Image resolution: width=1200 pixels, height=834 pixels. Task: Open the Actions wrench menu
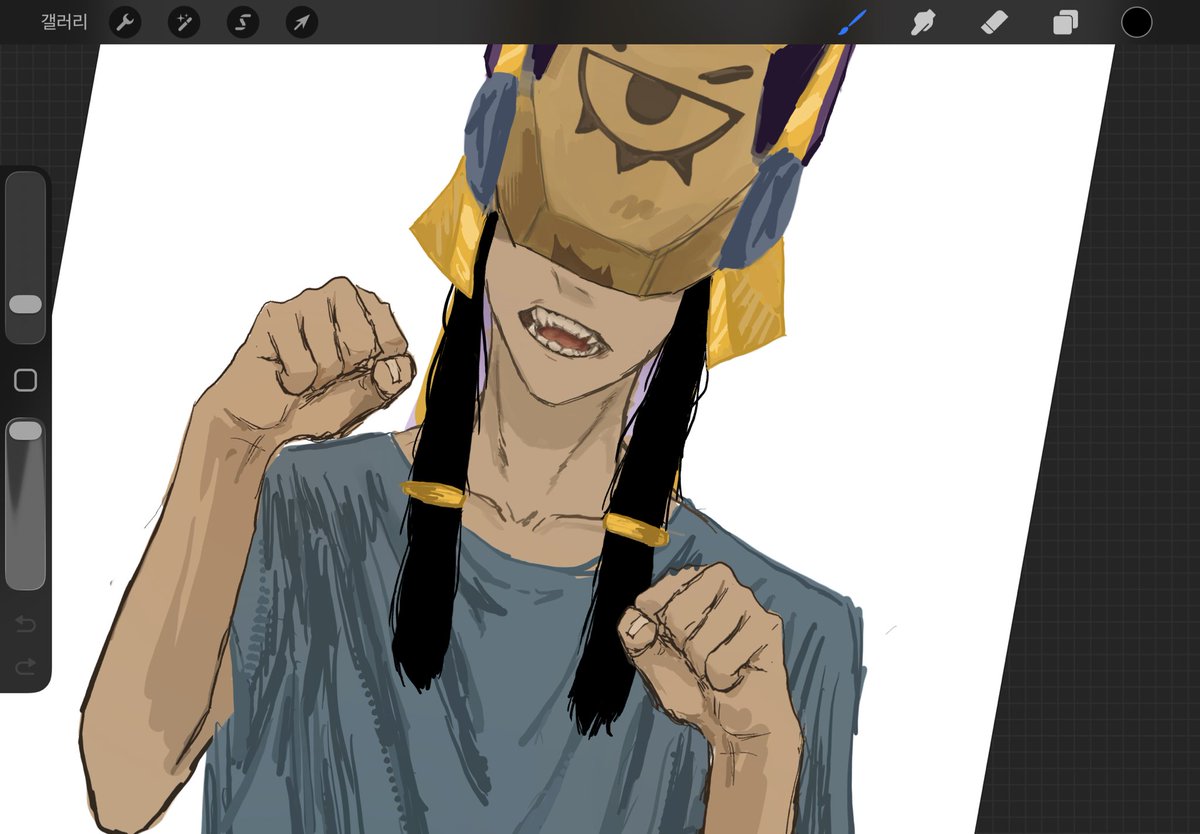click(124, 22)
